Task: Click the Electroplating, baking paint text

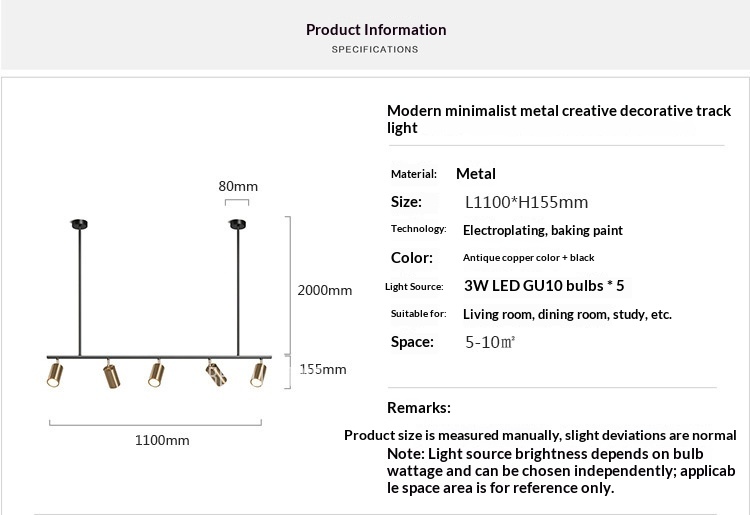Action: [542, 230]
